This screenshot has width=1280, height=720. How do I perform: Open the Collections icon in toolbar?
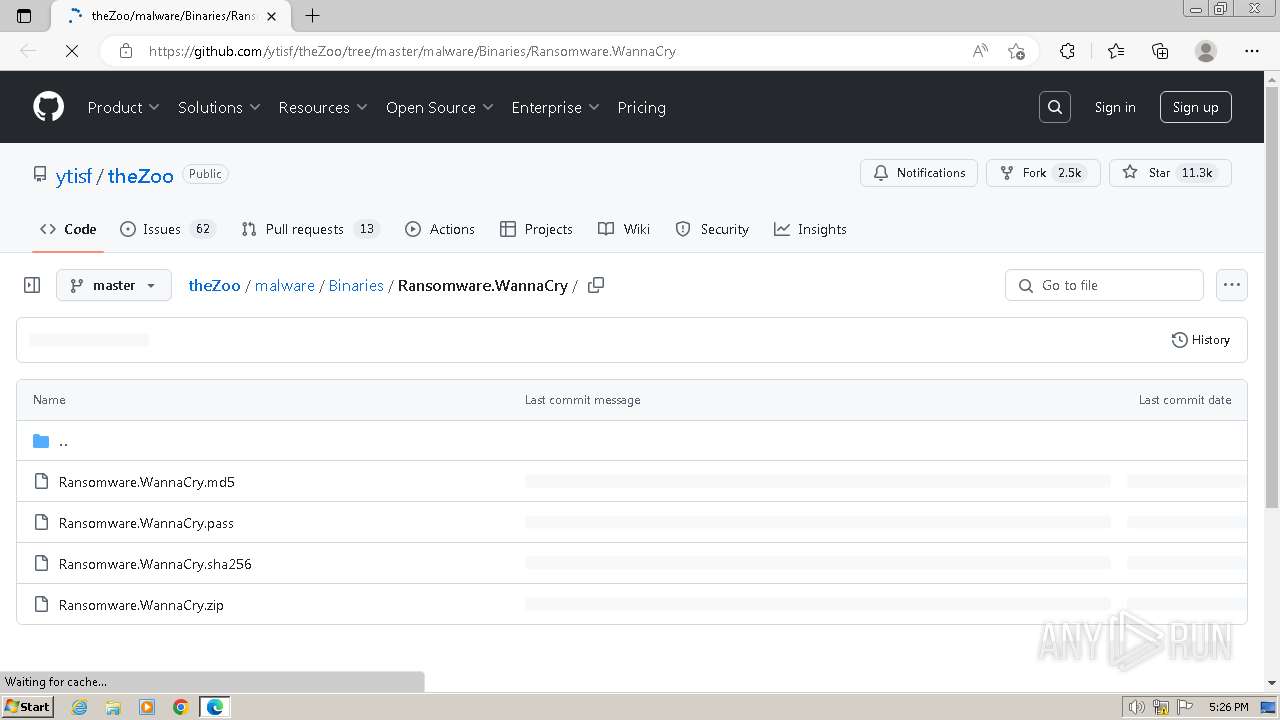click(1160, 51)
